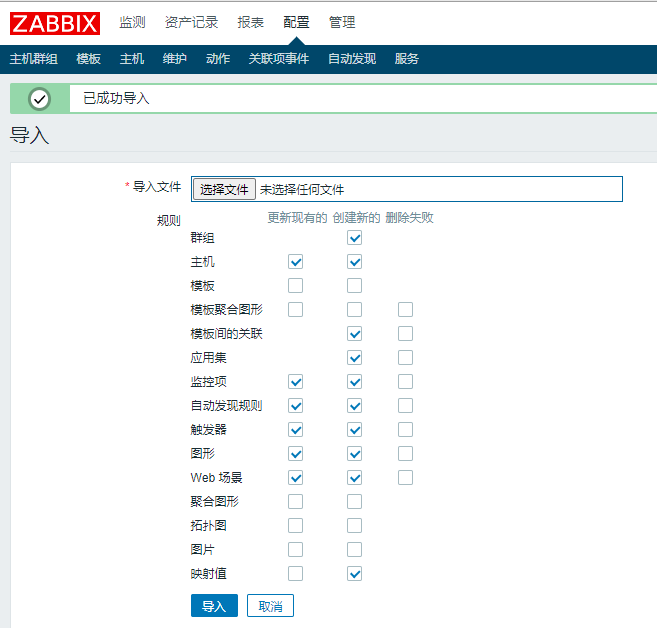Open the 监测 menu
This screenshot has height=628, width=657.
coord(132,22)
